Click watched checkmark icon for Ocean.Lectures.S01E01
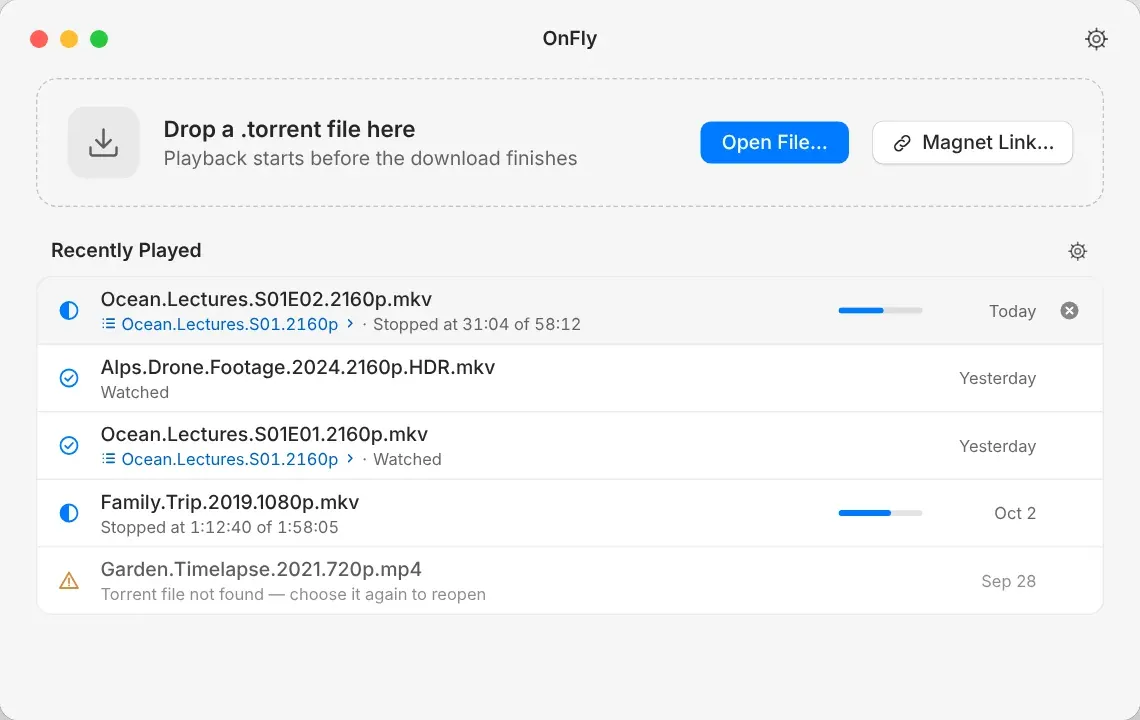The image size is (1140, 720). click(69, 445)
